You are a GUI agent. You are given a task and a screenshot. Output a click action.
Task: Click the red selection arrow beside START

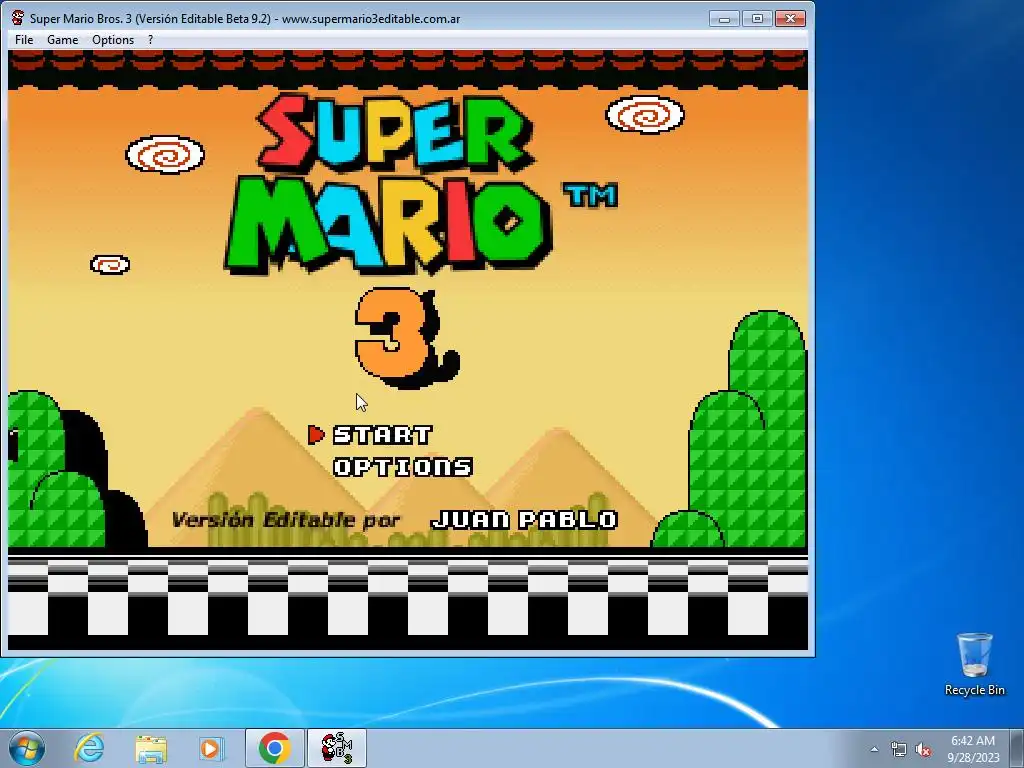click(x=316, y=435)
